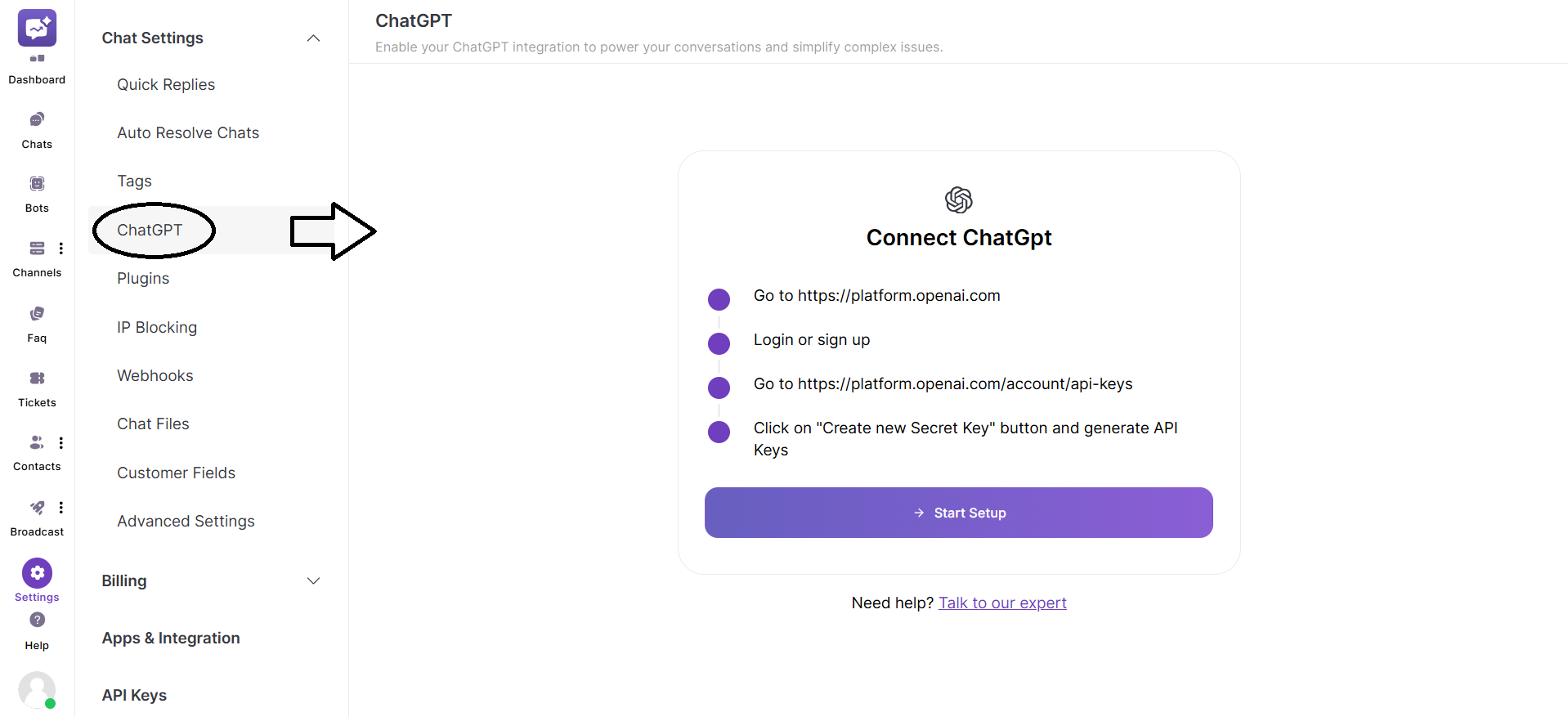Select the Tickets icon

click(37, 378)
